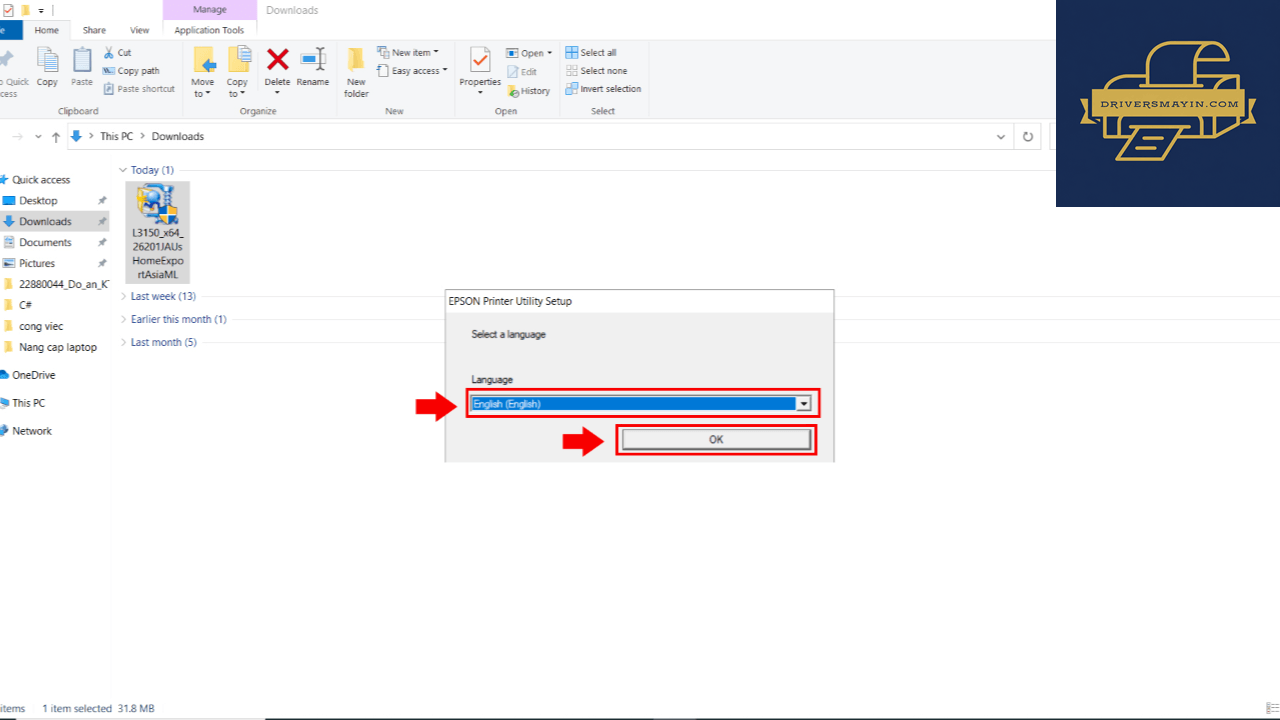This screenshot has width=1280, height=720.
Task: Switch to the Home ribbon tab
Action: click(x=47, y=30)
